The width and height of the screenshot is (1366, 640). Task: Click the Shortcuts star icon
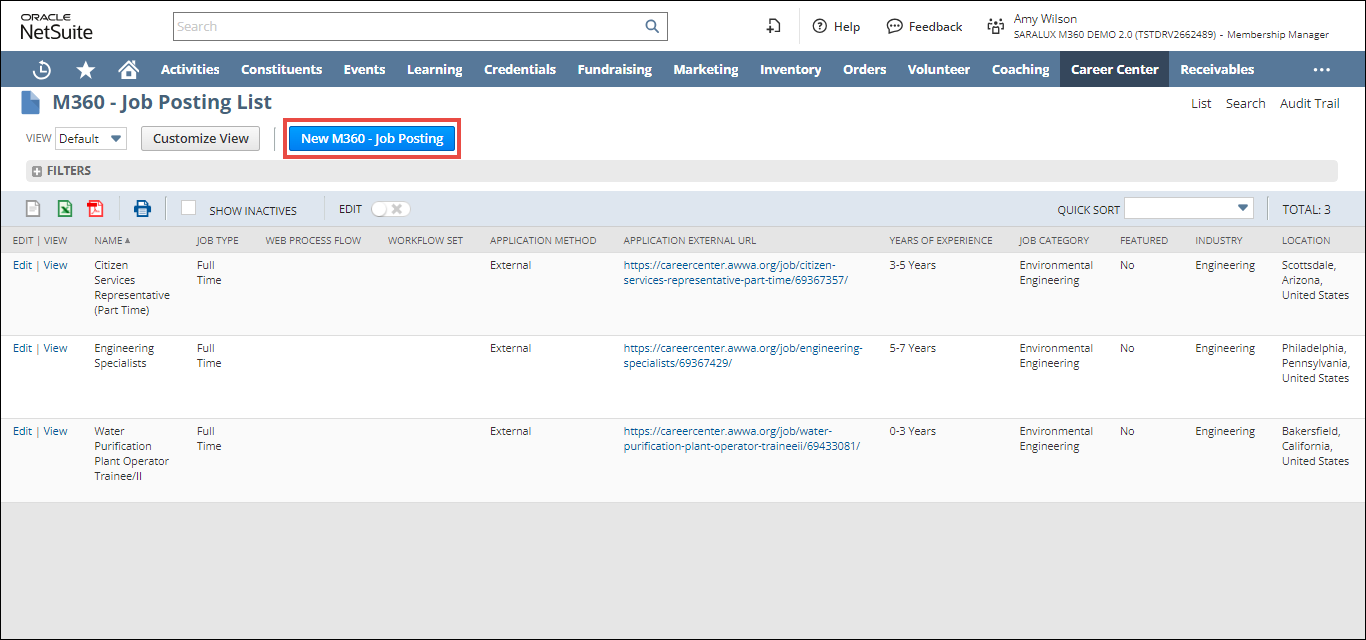[x=86, y=70]
